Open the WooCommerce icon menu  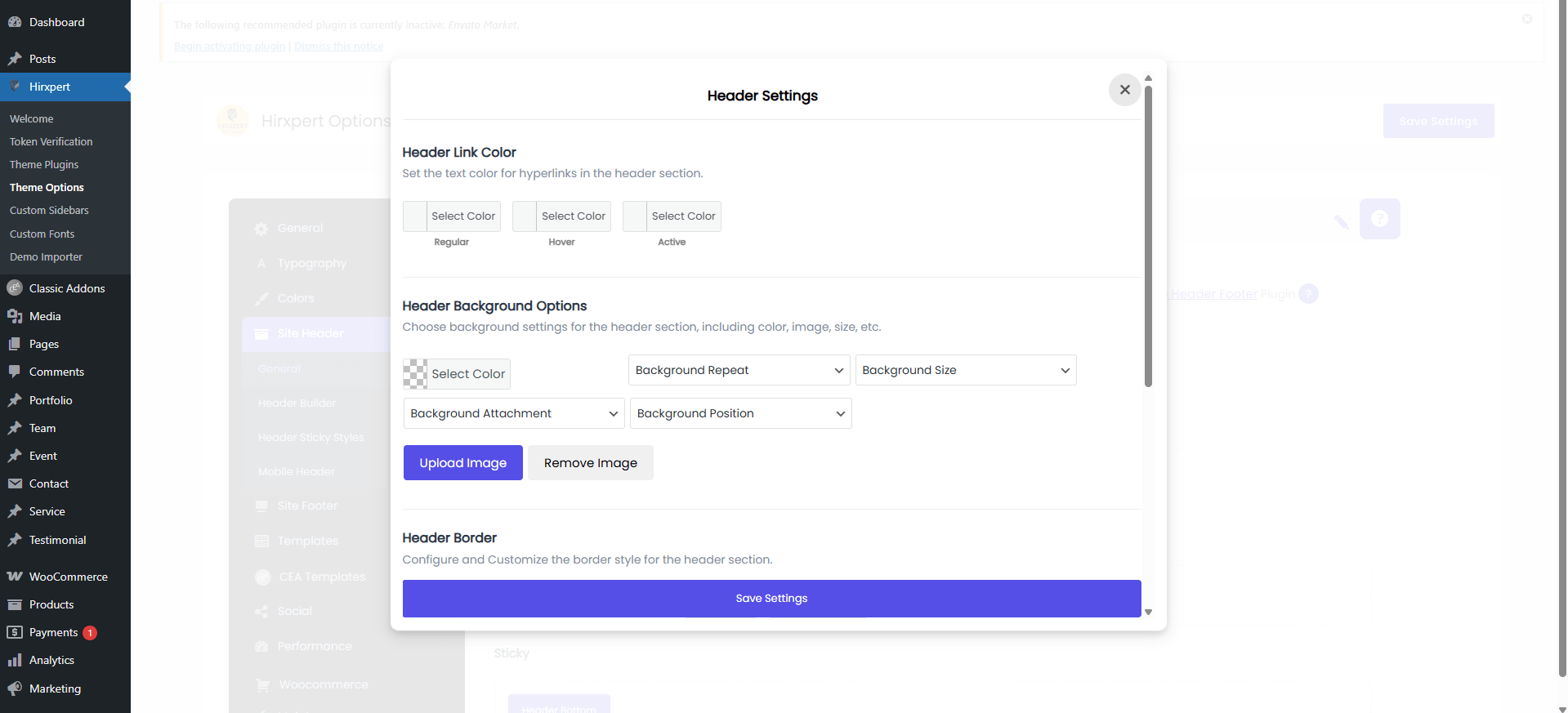15,577
